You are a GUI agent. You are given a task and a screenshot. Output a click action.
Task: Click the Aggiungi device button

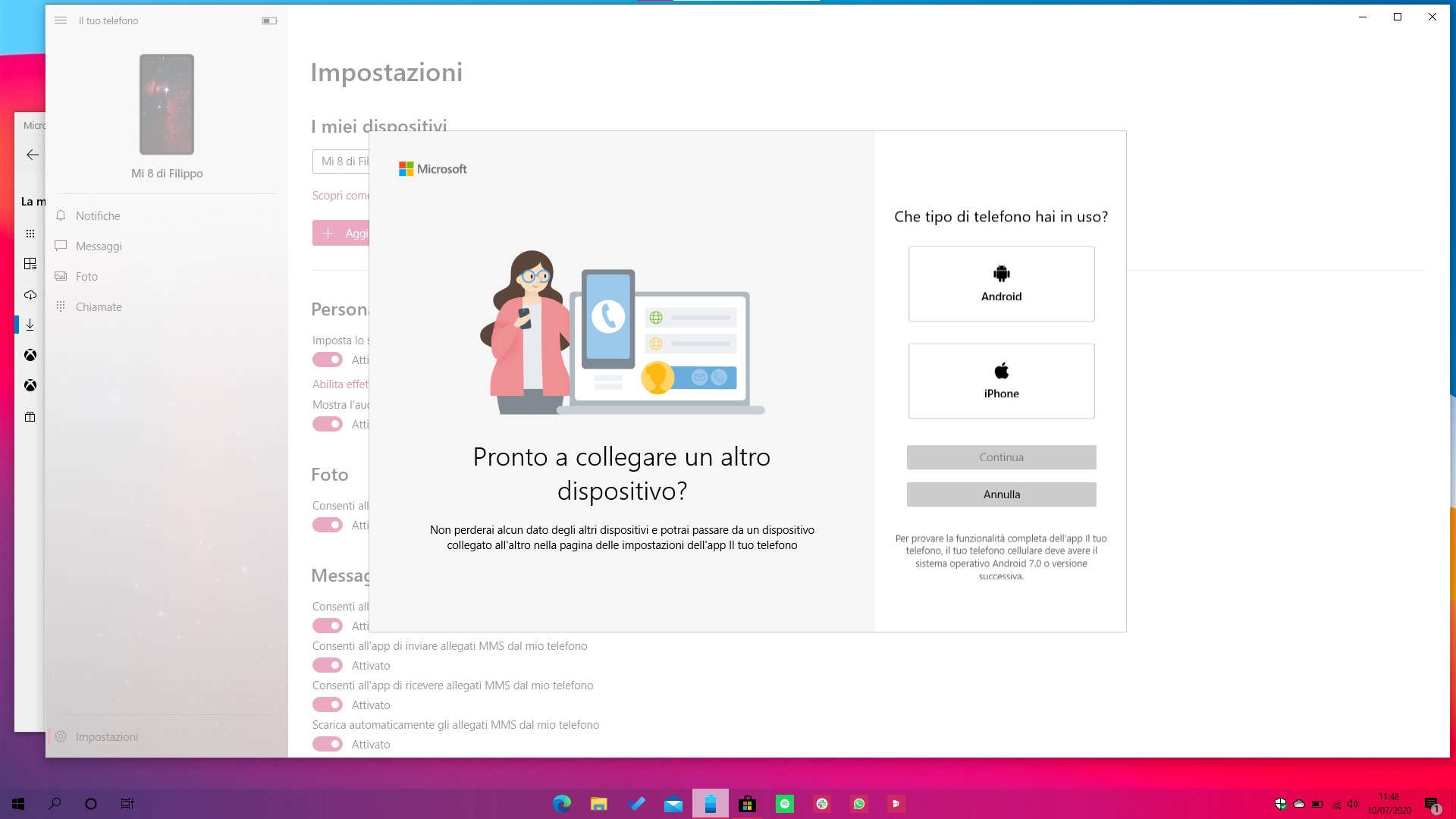340,233
